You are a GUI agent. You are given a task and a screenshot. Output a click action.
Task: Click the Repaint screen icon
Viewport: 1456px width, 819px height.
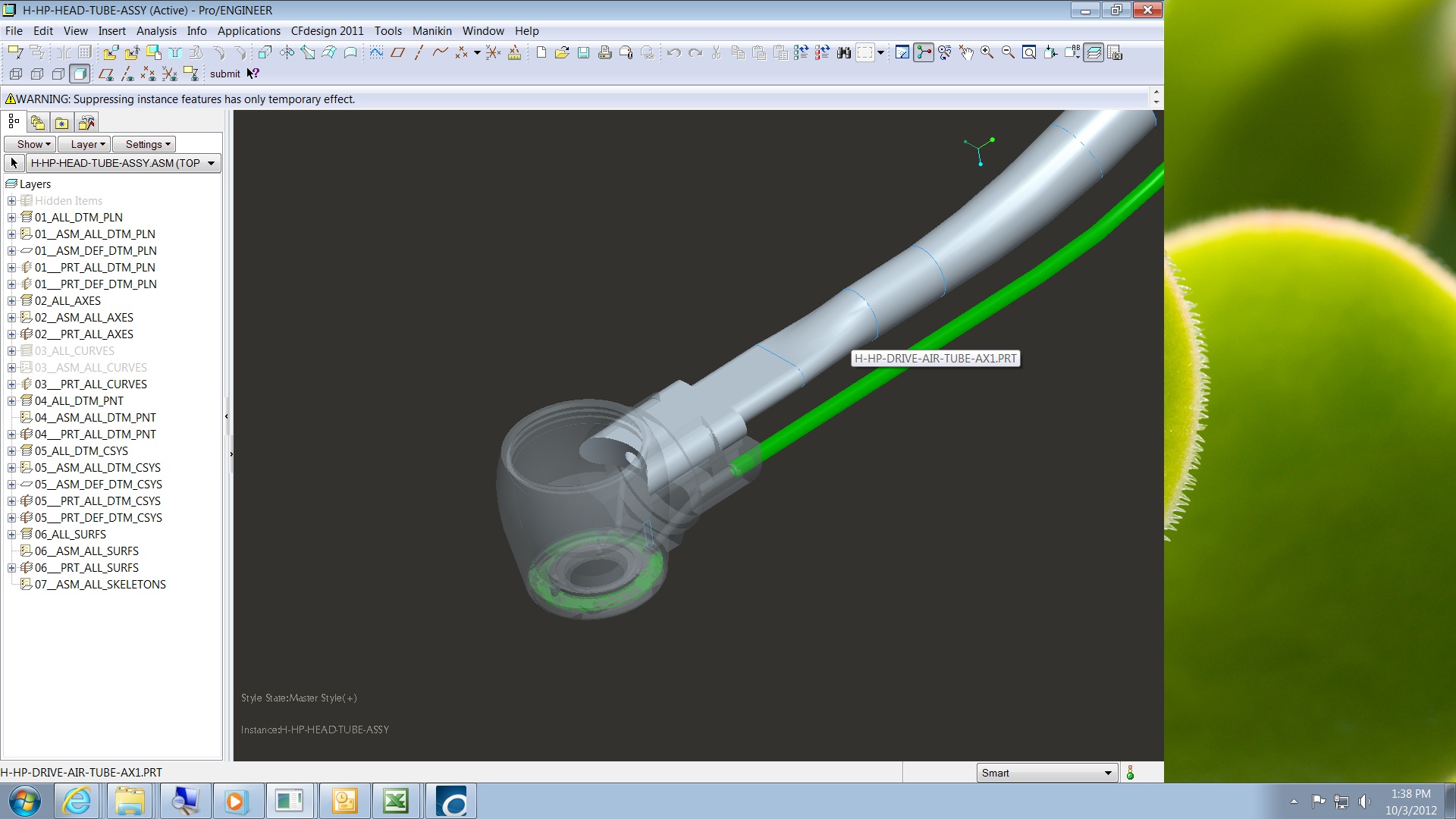click(x=902, y=52)
